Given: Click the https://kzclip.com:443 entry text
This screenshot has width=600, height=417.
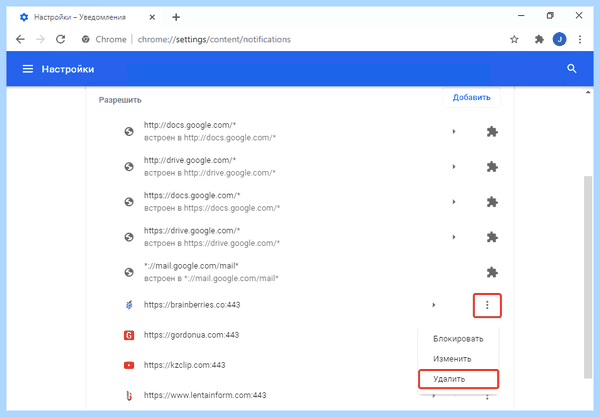Looking at the screenshot, I should pyautogui.click(x=184, y=365).
